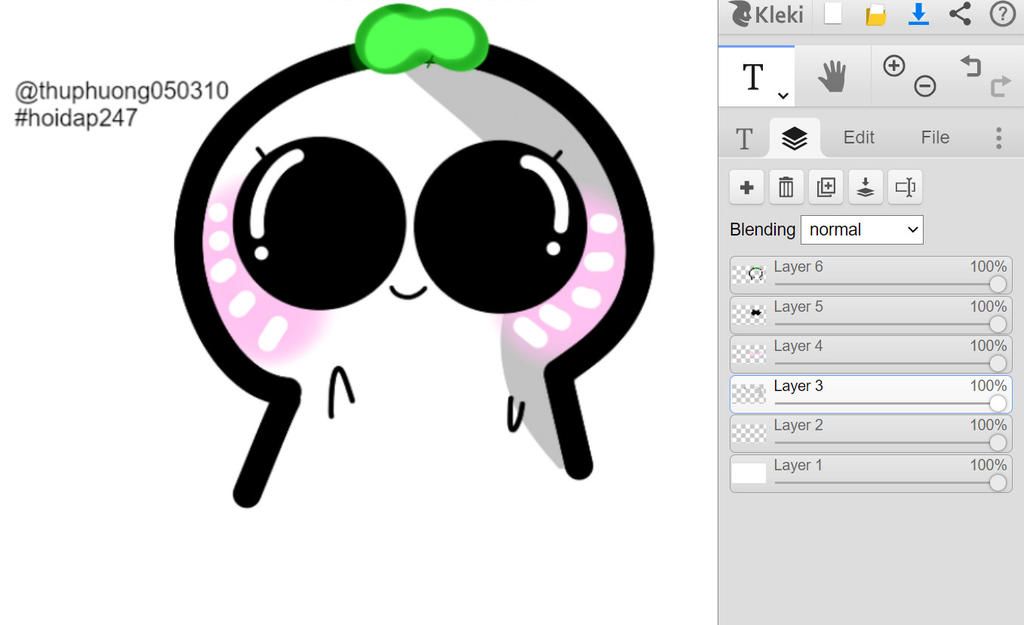
Task: Create a new blank image
Action: 833,14
